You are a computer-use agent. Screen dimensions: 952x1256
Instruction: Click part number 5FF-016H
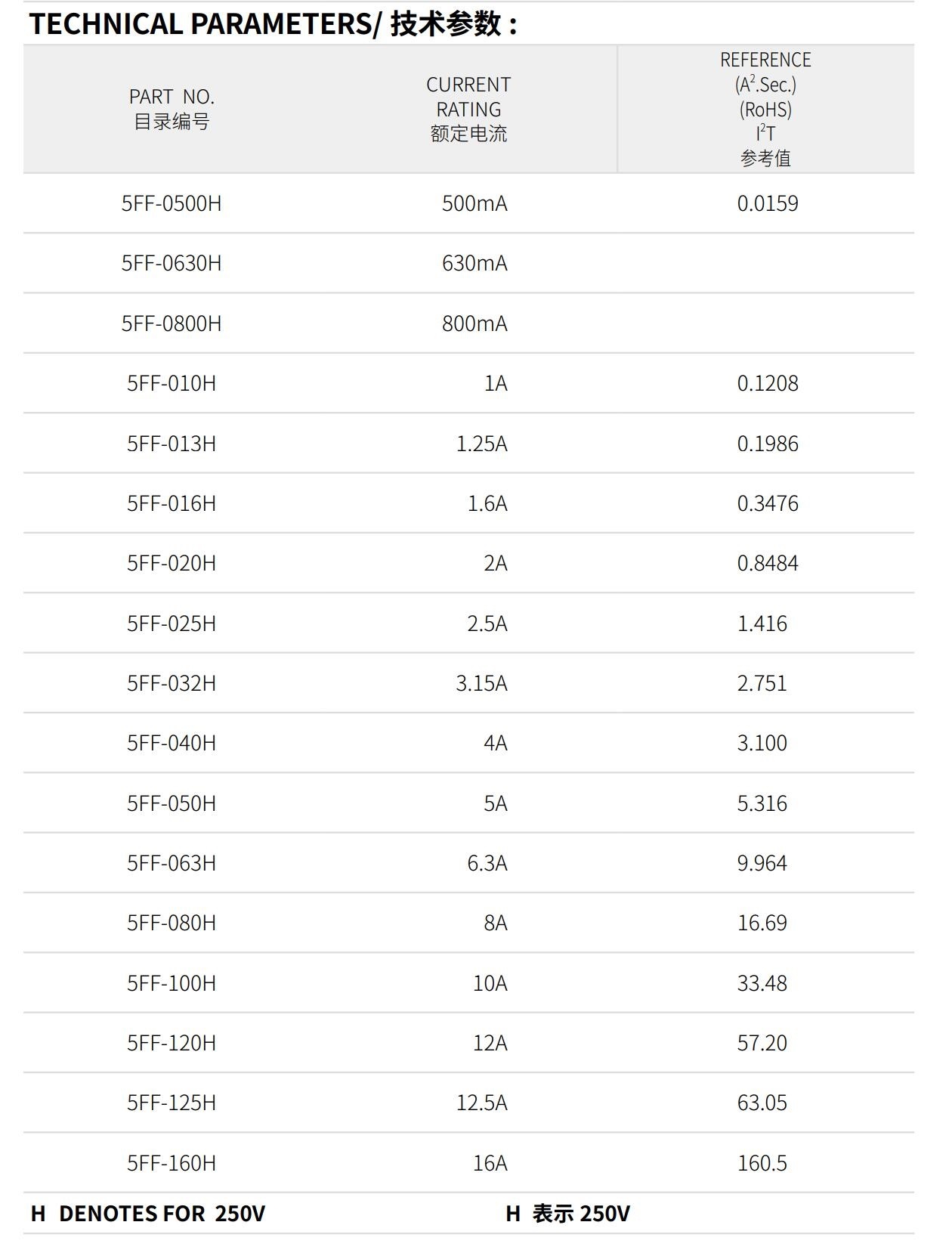(172, 503)
